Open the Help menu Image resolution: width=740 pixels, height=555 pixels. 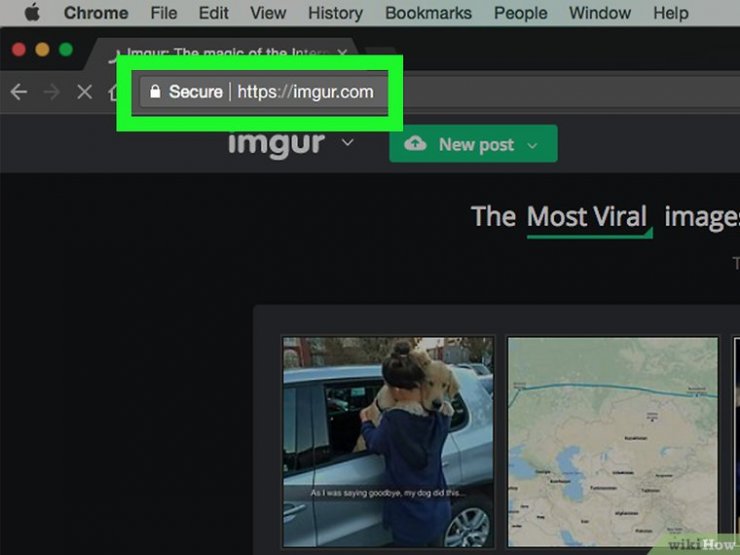(670, 13)
